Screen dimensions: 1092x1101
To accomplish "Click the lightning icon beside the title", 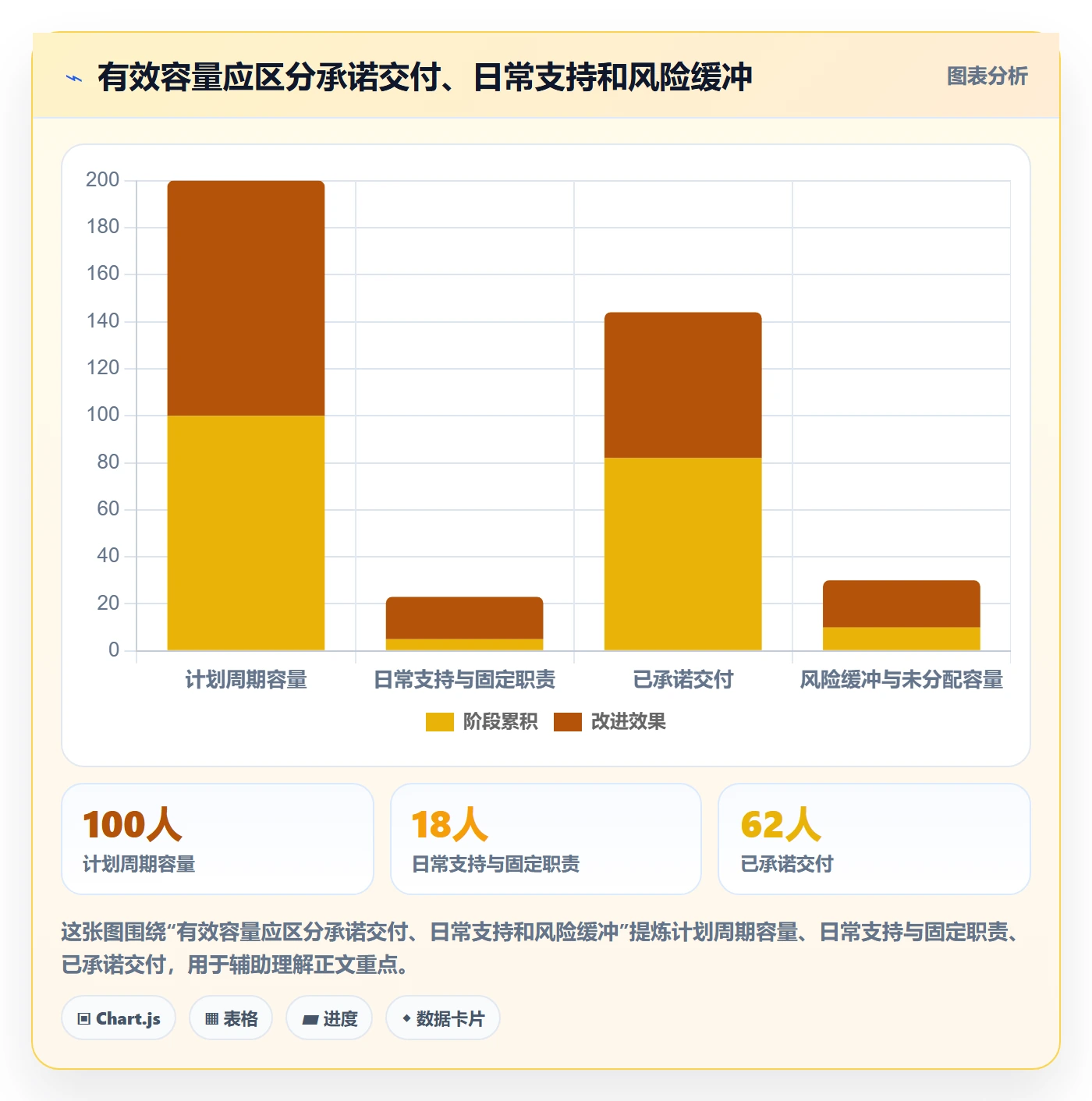I will [x=74, y=78].
